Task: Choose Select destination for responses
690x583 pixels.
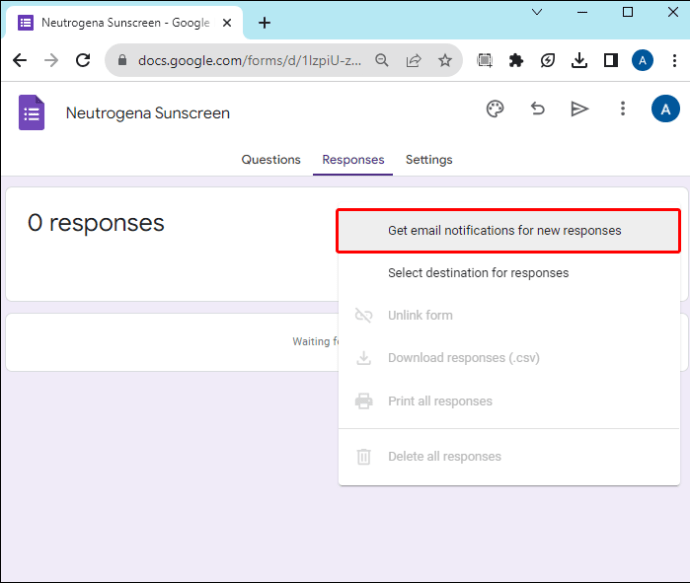Action: [509, 273]
